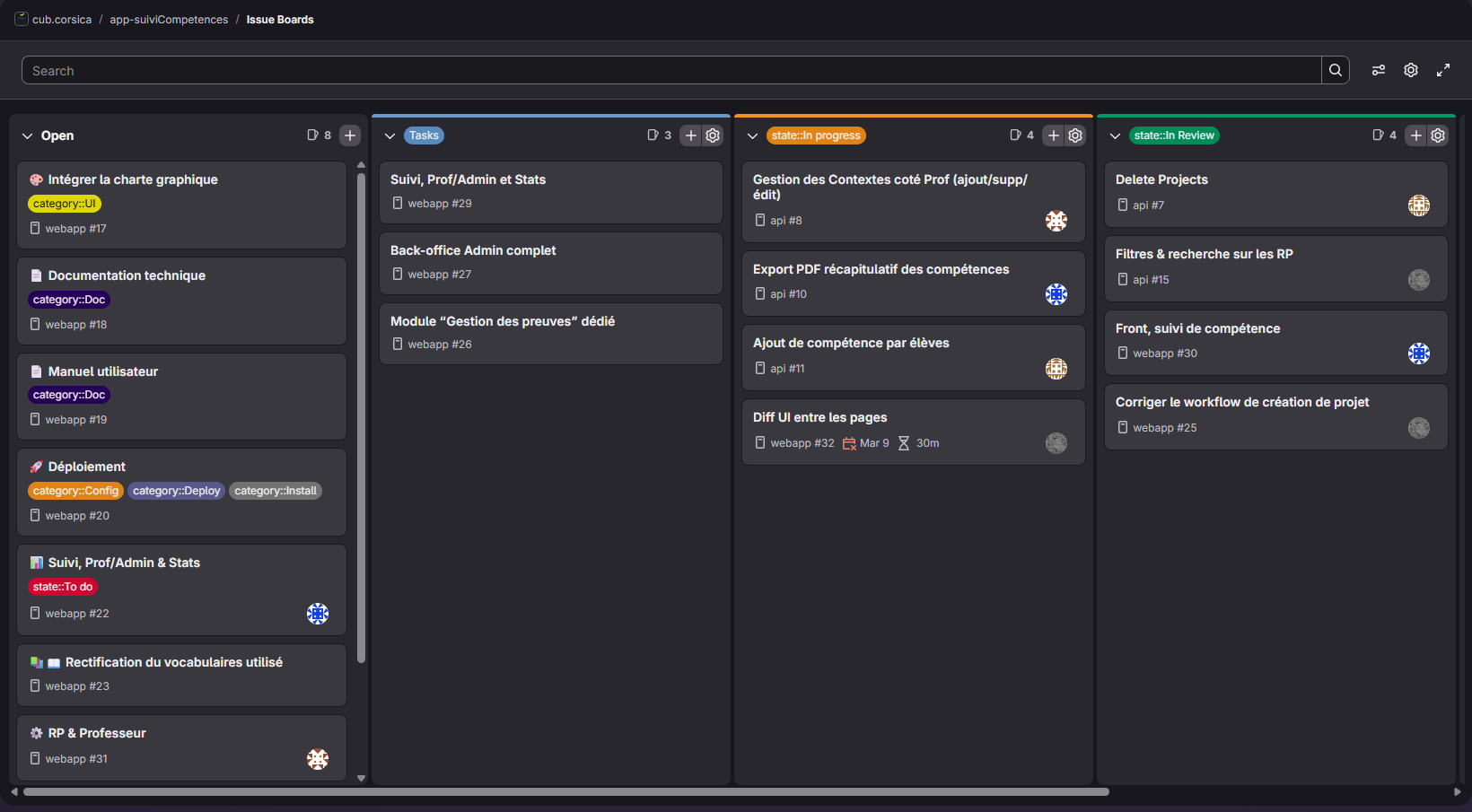Screen dimensions: 1472x812
Task: Open the Déploiement issue
Action: pyautogui.click(x=87, y=467)
